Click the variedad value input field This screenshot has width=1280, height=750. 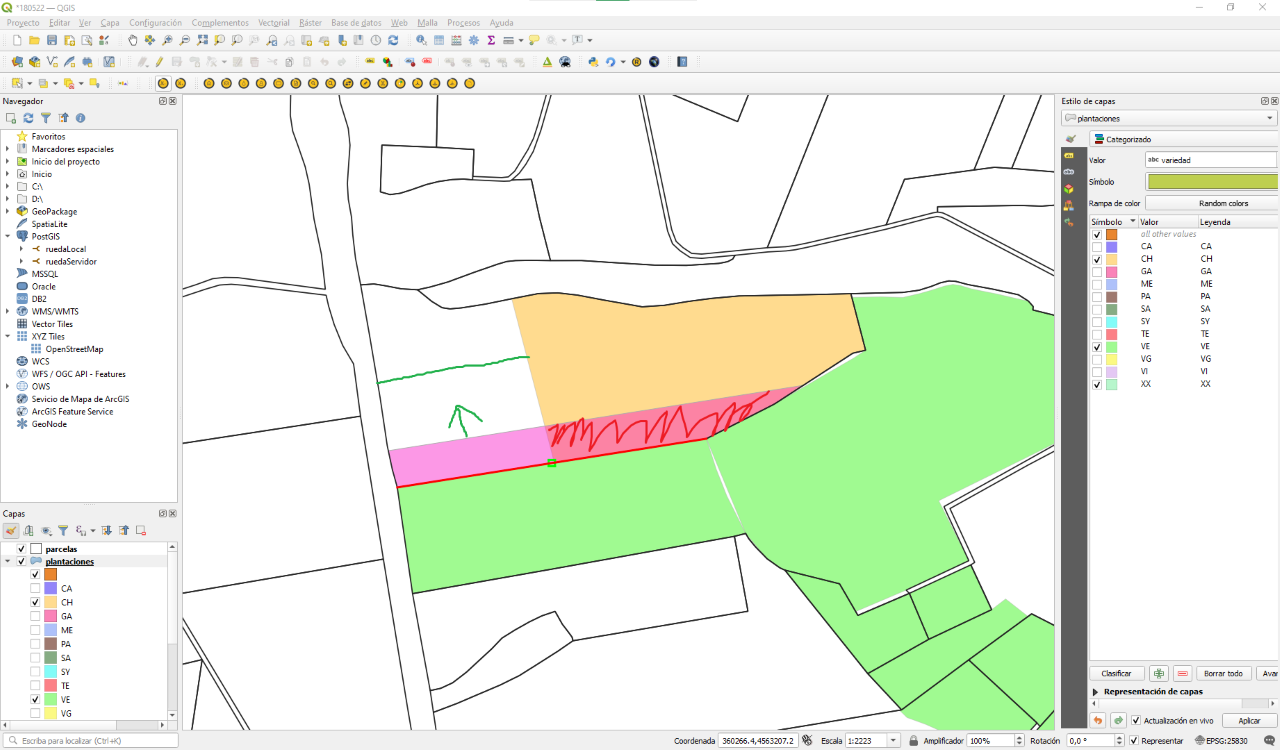pos(1210,159)
